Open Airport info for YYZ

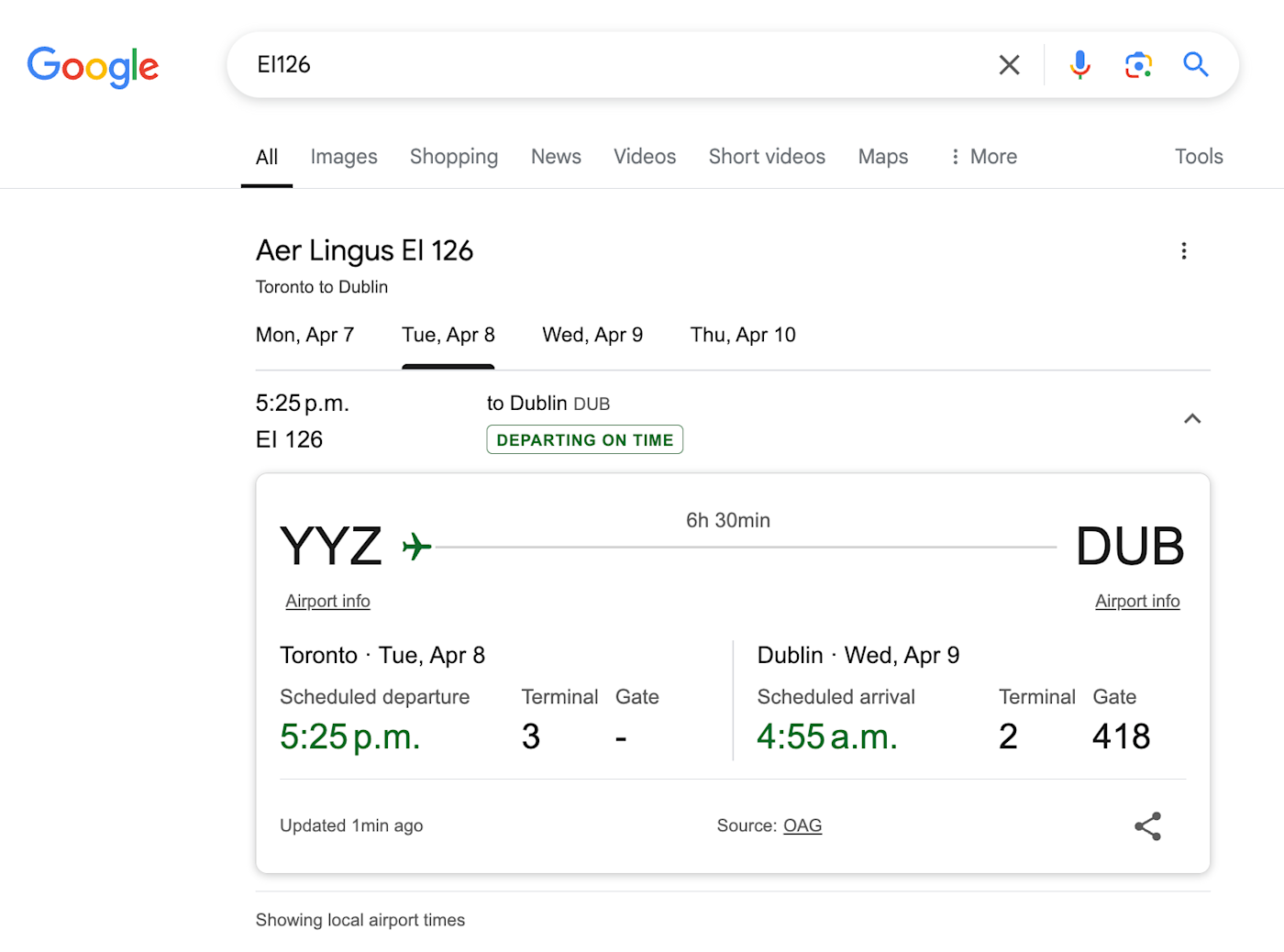point(327,601)
